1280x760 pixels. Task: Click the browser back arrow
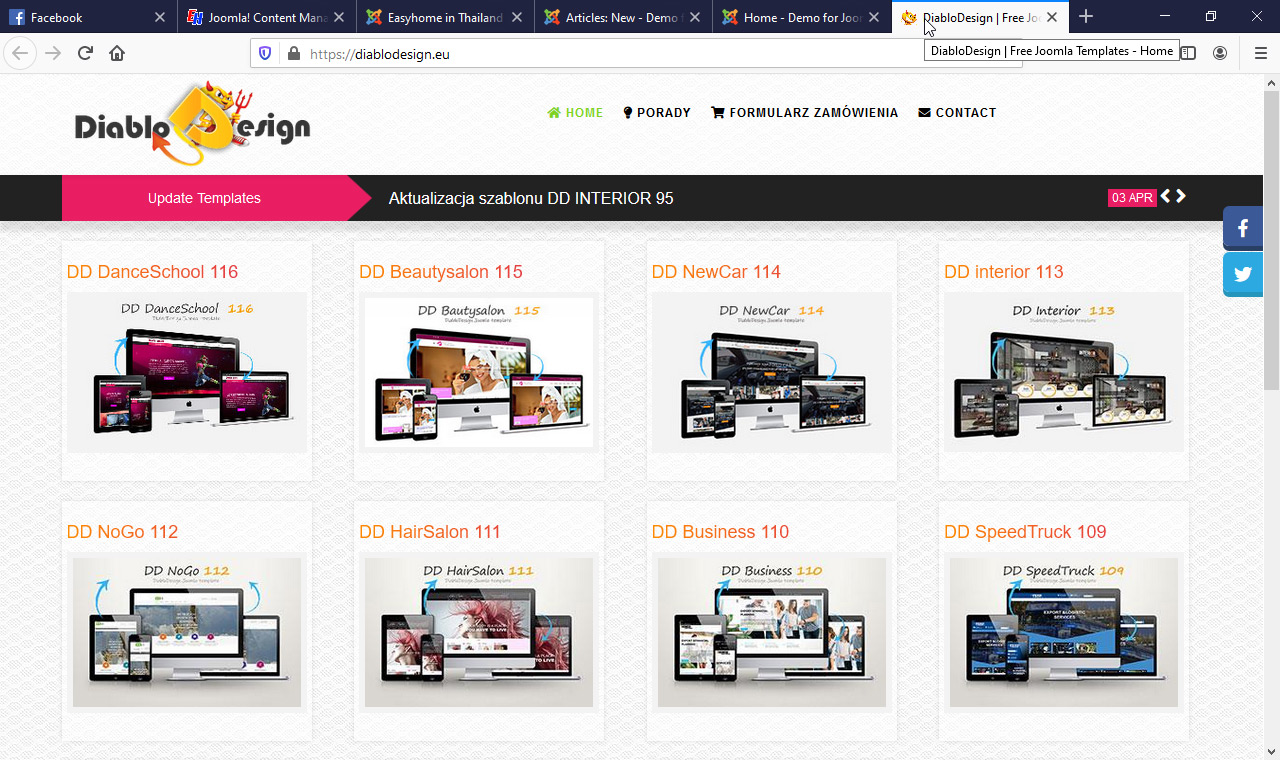click(x=21, y=53)
